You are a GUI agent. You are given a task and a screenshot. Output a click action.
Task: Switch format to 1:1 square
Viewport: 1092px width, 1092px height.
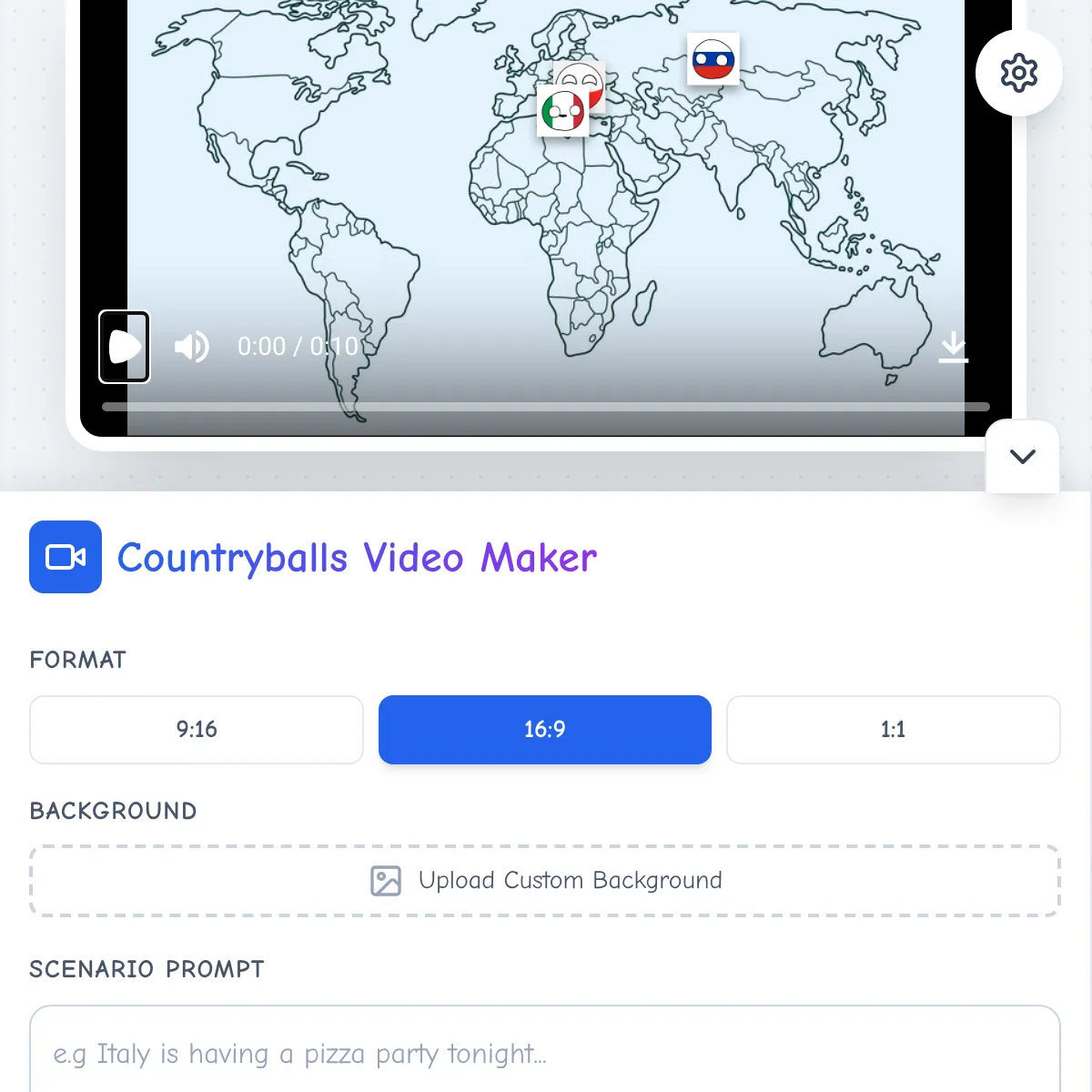[893, 730]
